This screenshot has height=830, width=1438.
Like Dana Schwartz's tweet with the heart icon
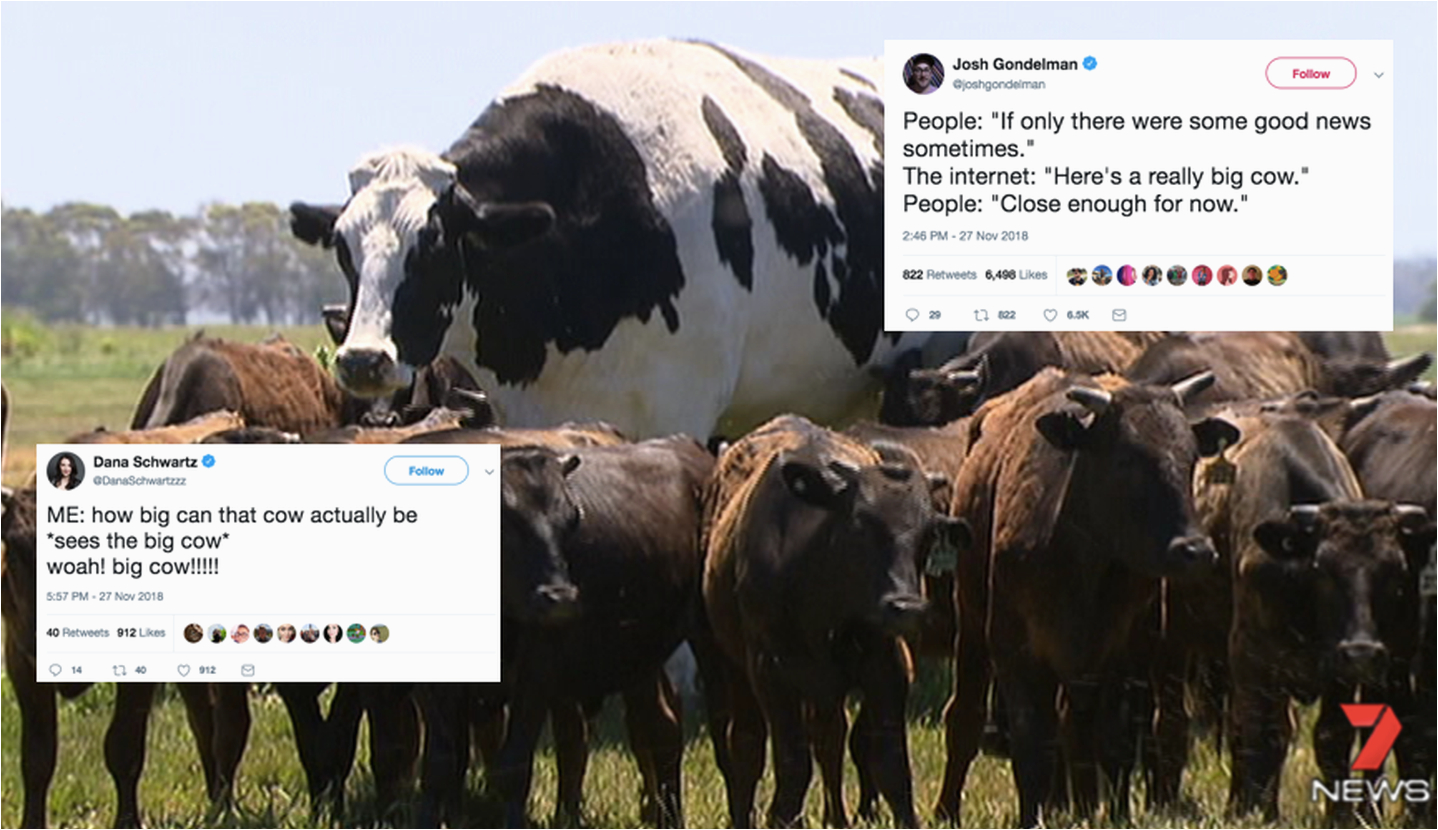183,670
